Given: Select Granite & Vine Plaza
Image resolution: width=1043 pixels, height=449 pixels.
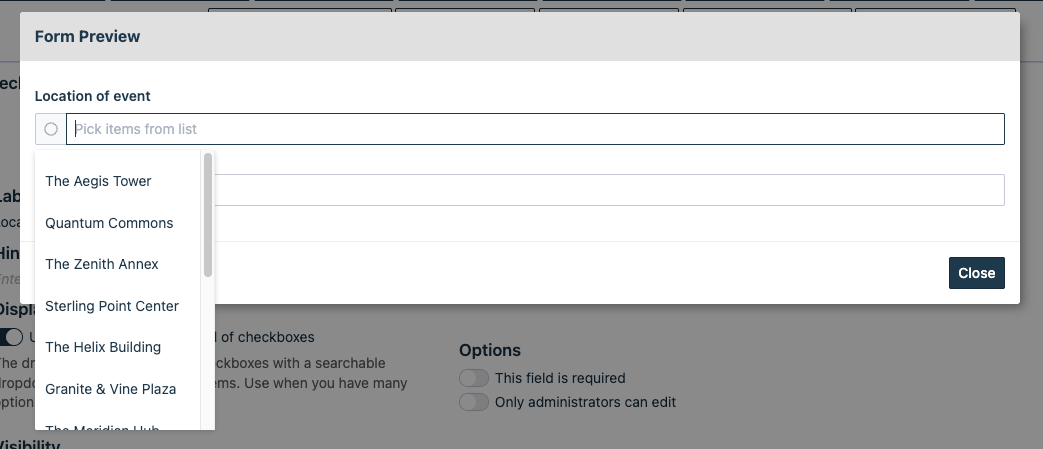Looking at the screenshot, I should click(111, 389).
